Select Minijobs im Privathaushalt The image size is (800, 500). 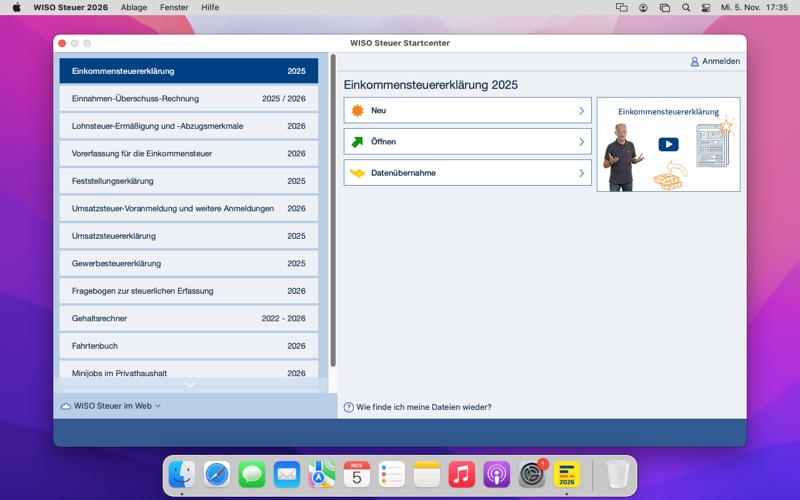coord(189,371)
